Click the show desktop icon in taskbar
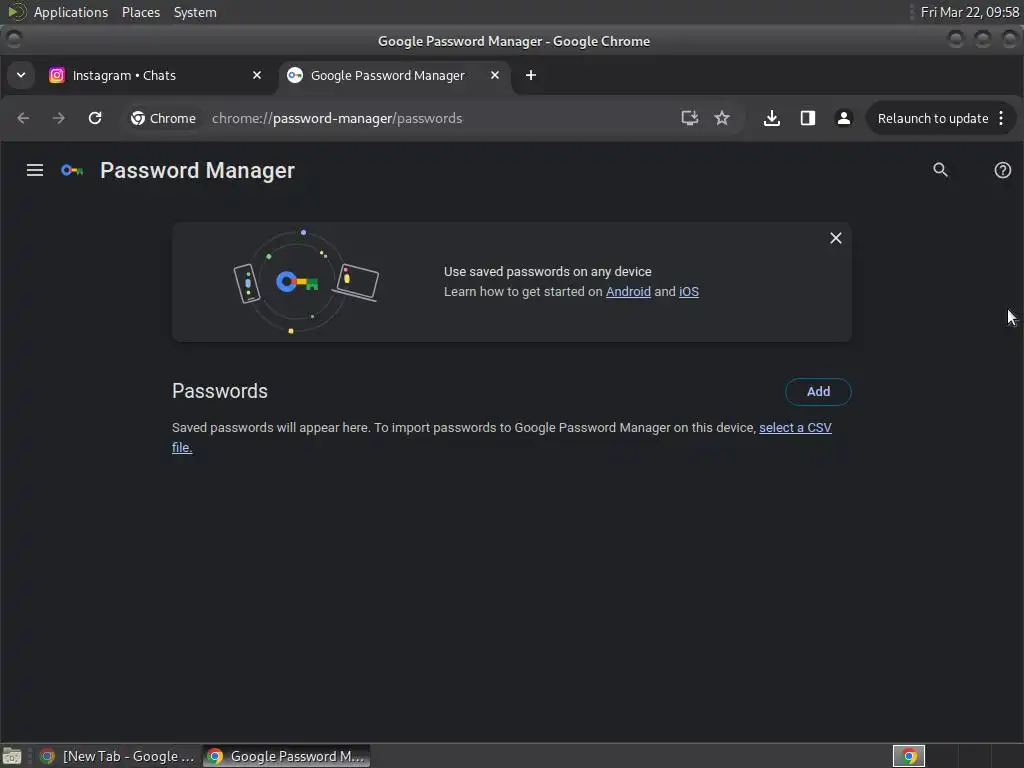The width and height of the screenshot is (1024, 768). (x=12, y=756)
